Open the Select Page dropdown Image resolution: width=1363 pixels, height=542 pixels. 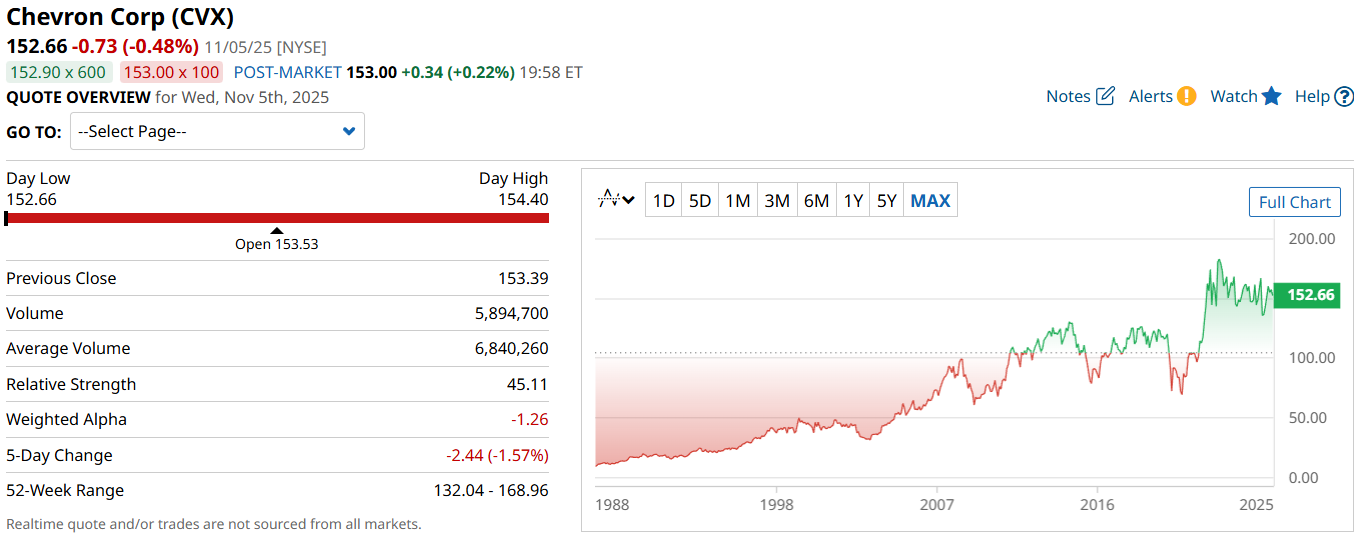pyautogui.click(x=217, y=131)
